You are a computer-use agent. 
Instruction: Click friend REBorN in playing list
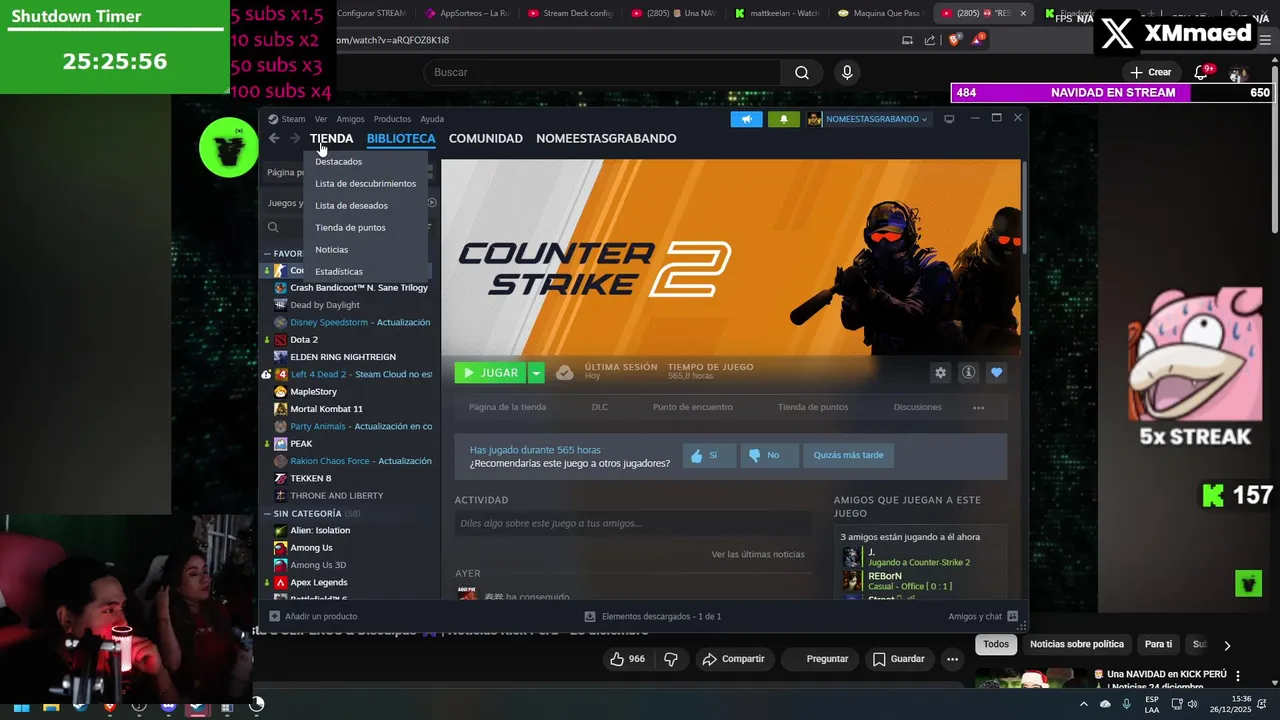885,576
